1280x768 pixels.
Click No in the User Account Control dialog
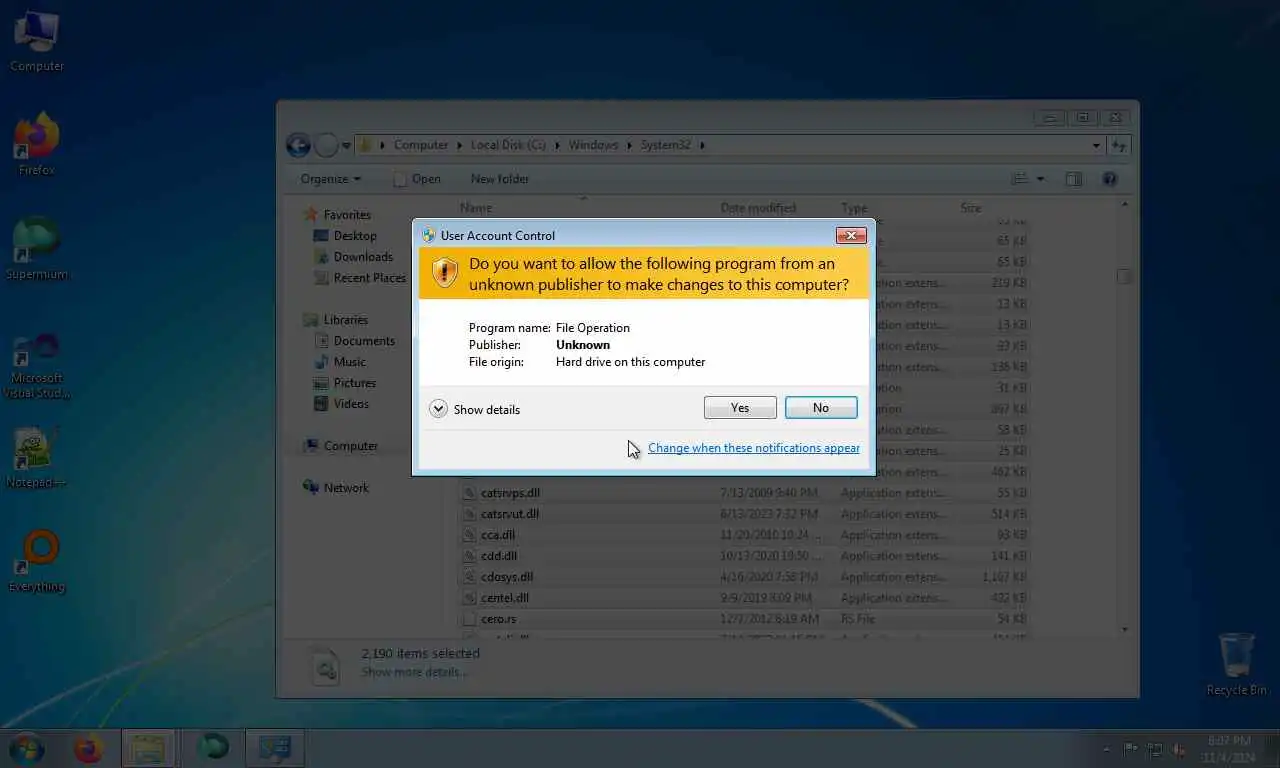pos(821,408)
